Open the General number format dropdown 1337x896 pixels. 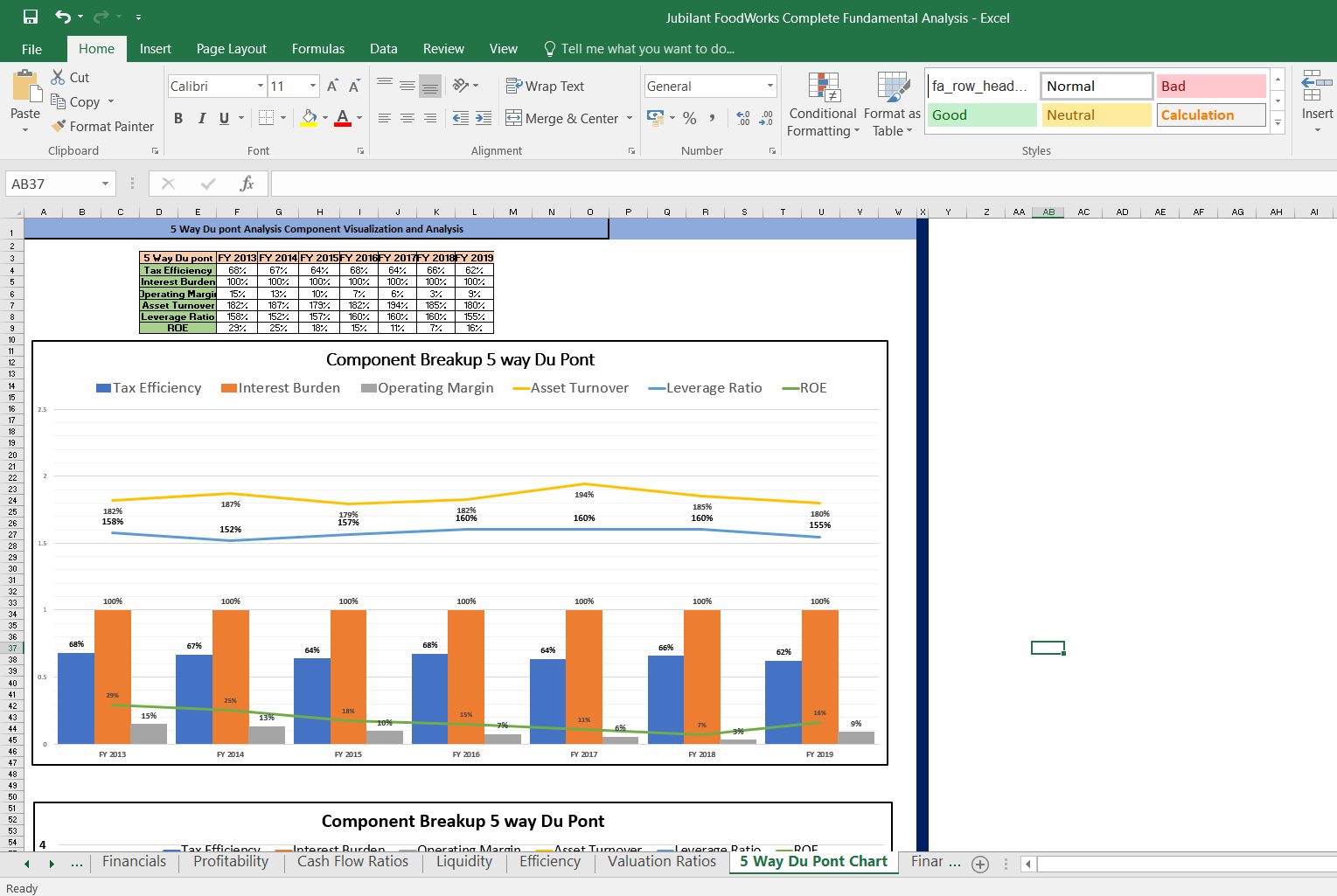(770, 86)
